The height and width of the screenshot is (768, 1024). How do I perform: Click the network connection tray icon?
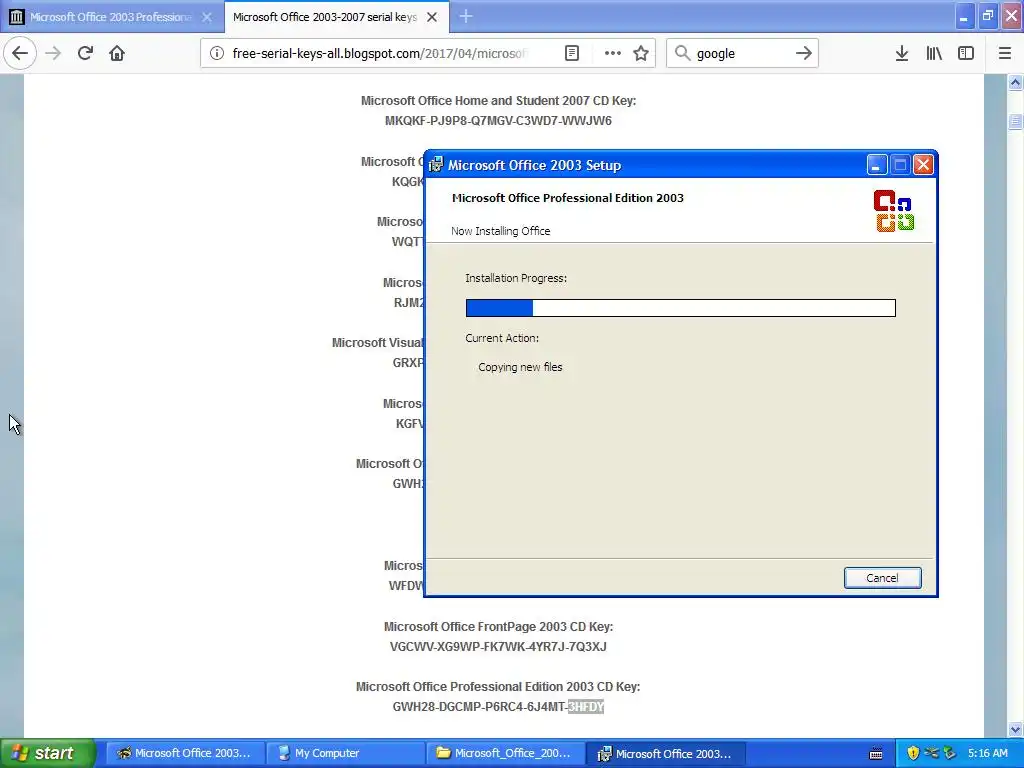[x=931, y=753]
